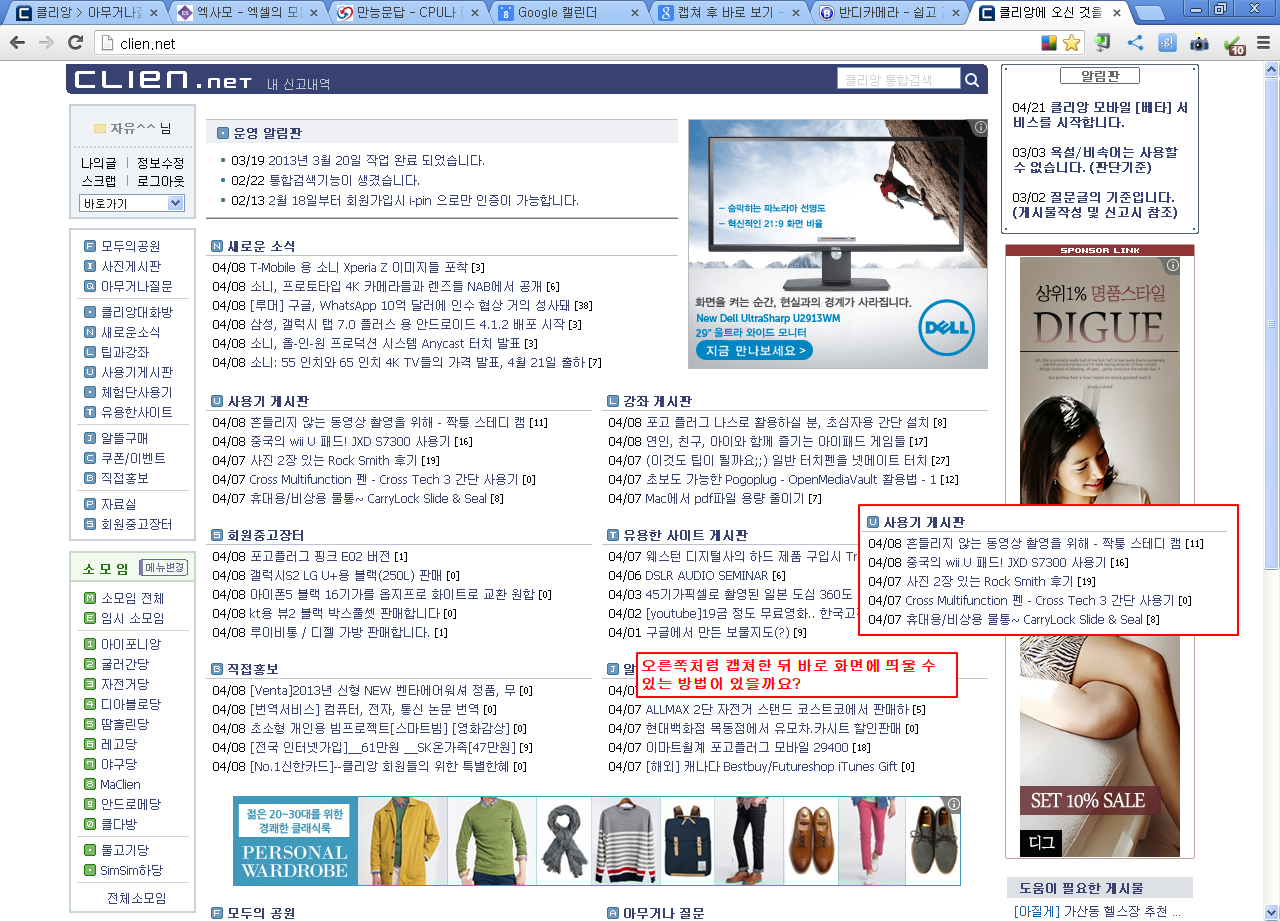Open '[아질게] 가산동 헬스장 추천' post
The width and height of the screenshot is (1280, 922).
pyautogui.click(x=1097, y=911)
